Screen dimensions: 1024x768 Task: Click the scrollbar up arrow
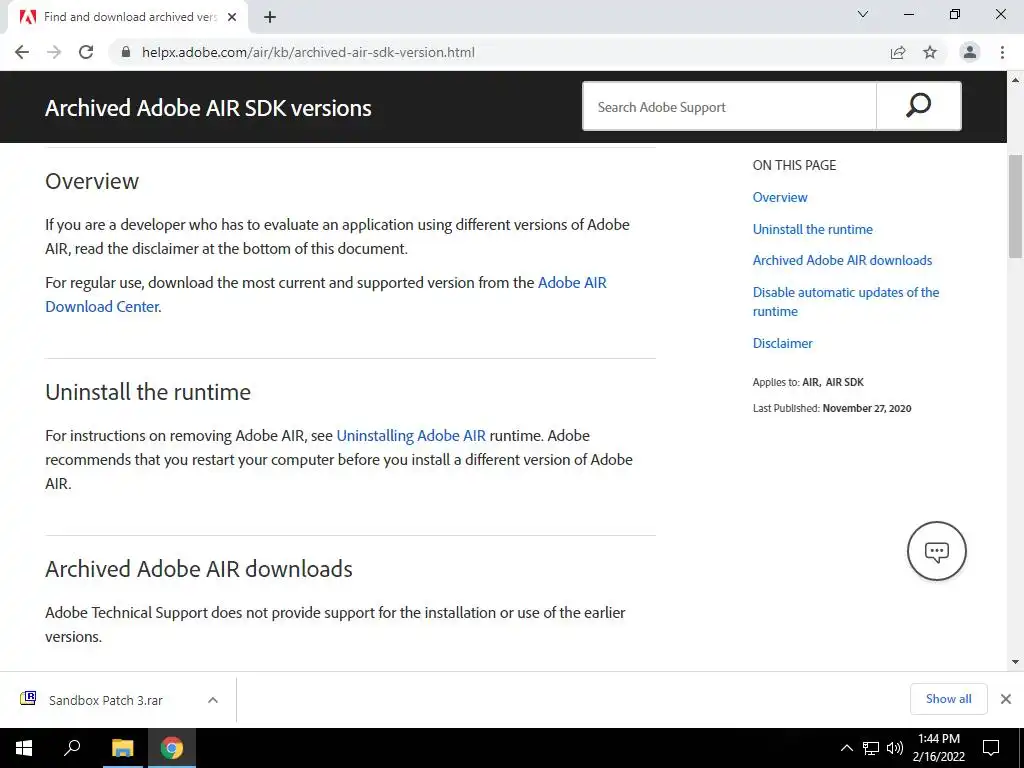(1015, 80)
